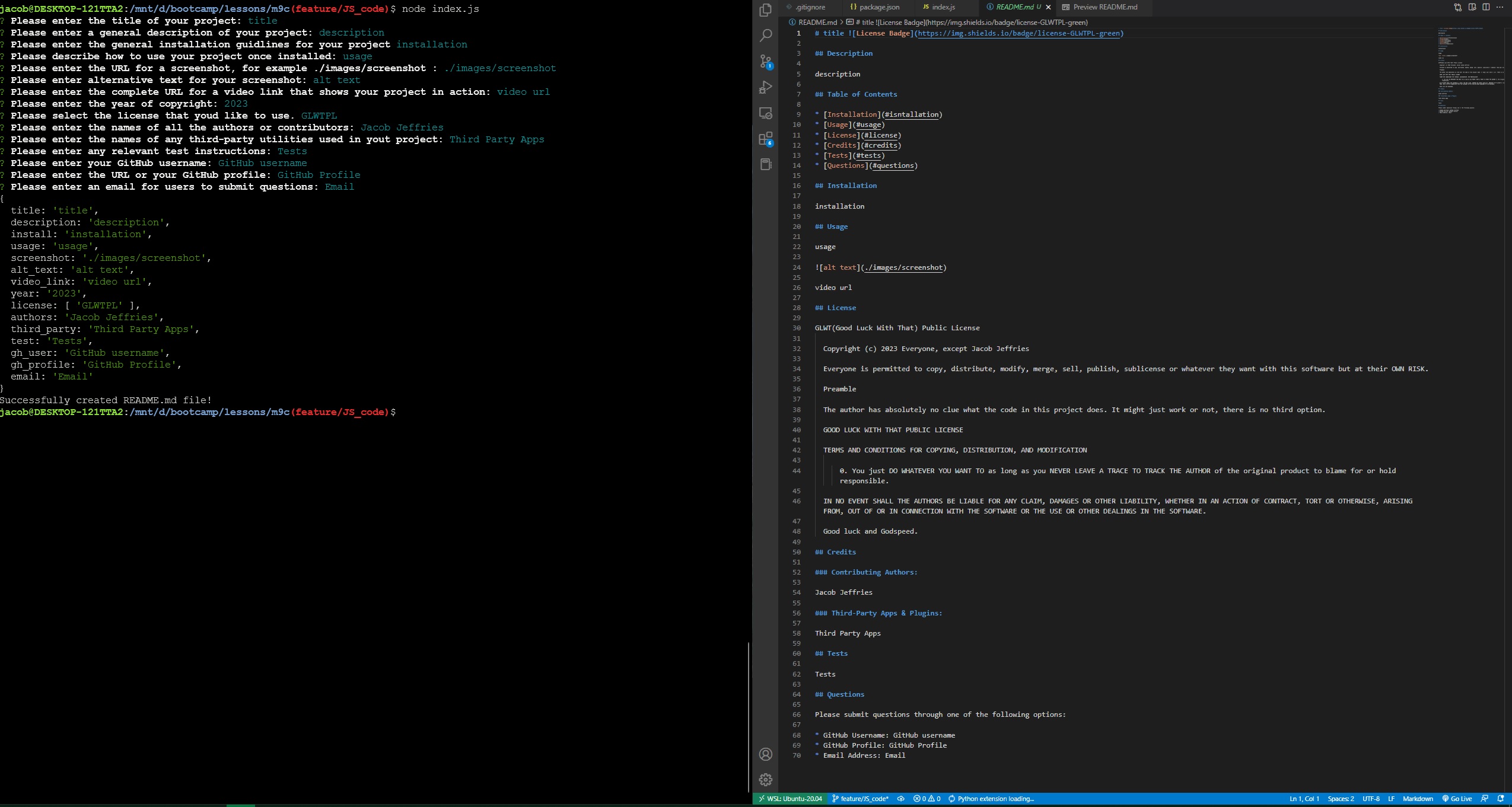Click the '## Questions' heading
The image size is (1512, 807).
coord(839,694)
